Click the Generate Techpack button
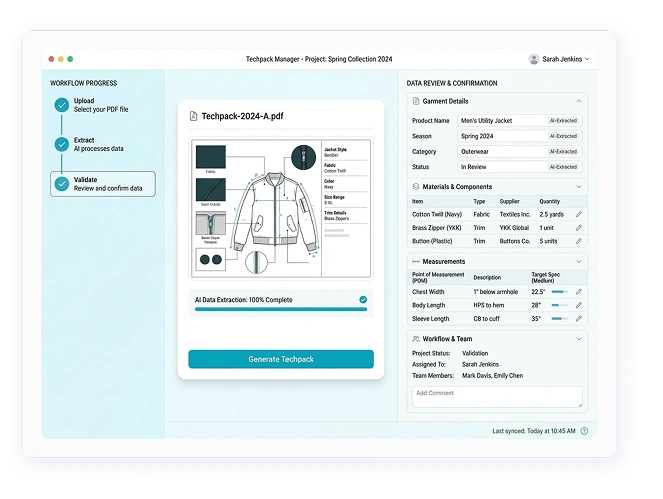The height and width of the screenshot is (499, 663). pyautogui.click(x=281, y=359)
